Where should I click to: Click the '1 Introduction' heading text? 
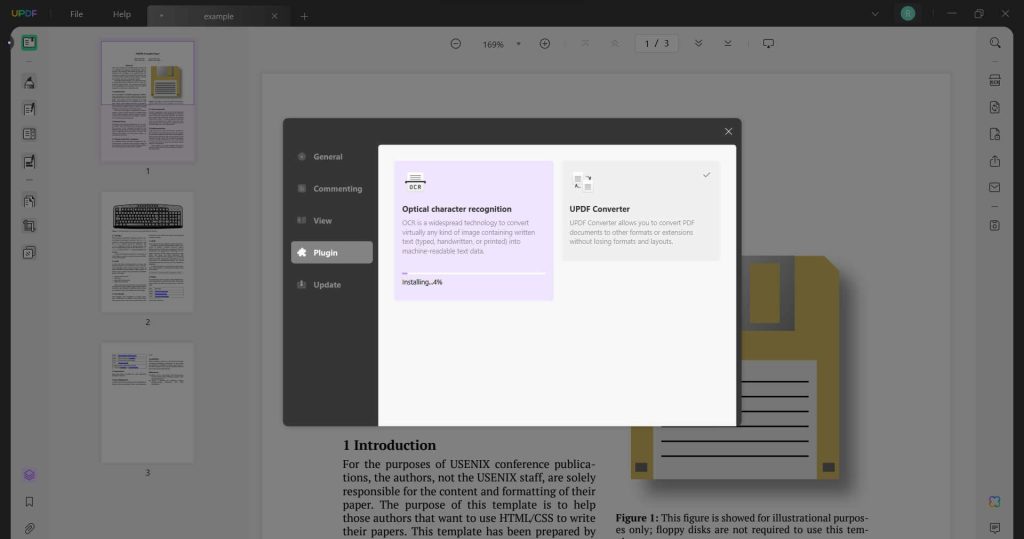pos(389,446)
